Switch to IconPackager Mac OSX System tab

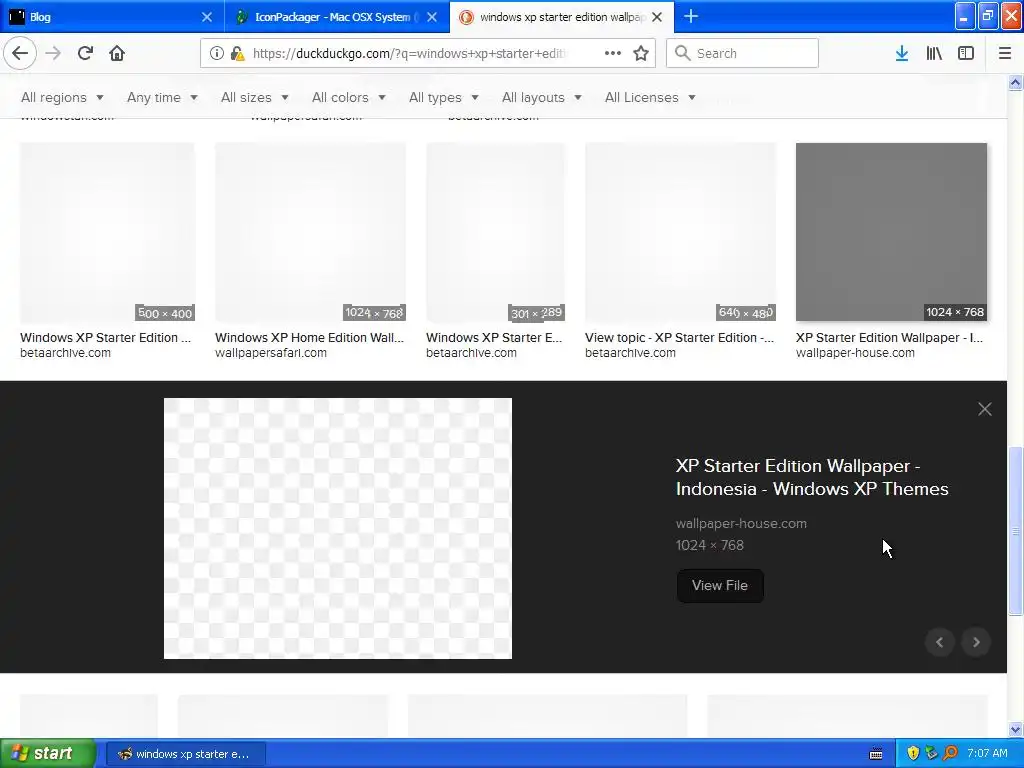point(337,17)
